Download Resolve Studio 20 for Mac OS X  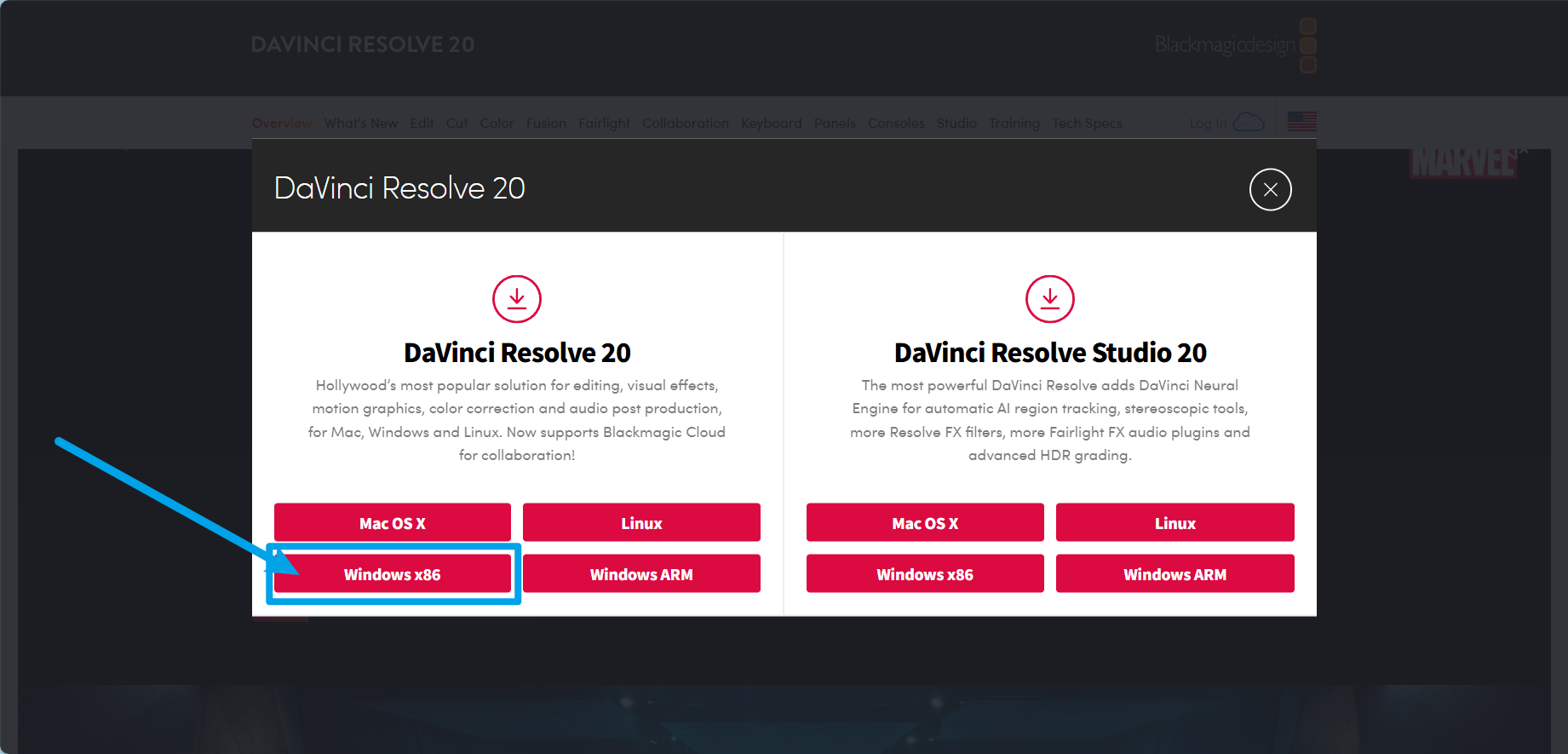(925, 522)
